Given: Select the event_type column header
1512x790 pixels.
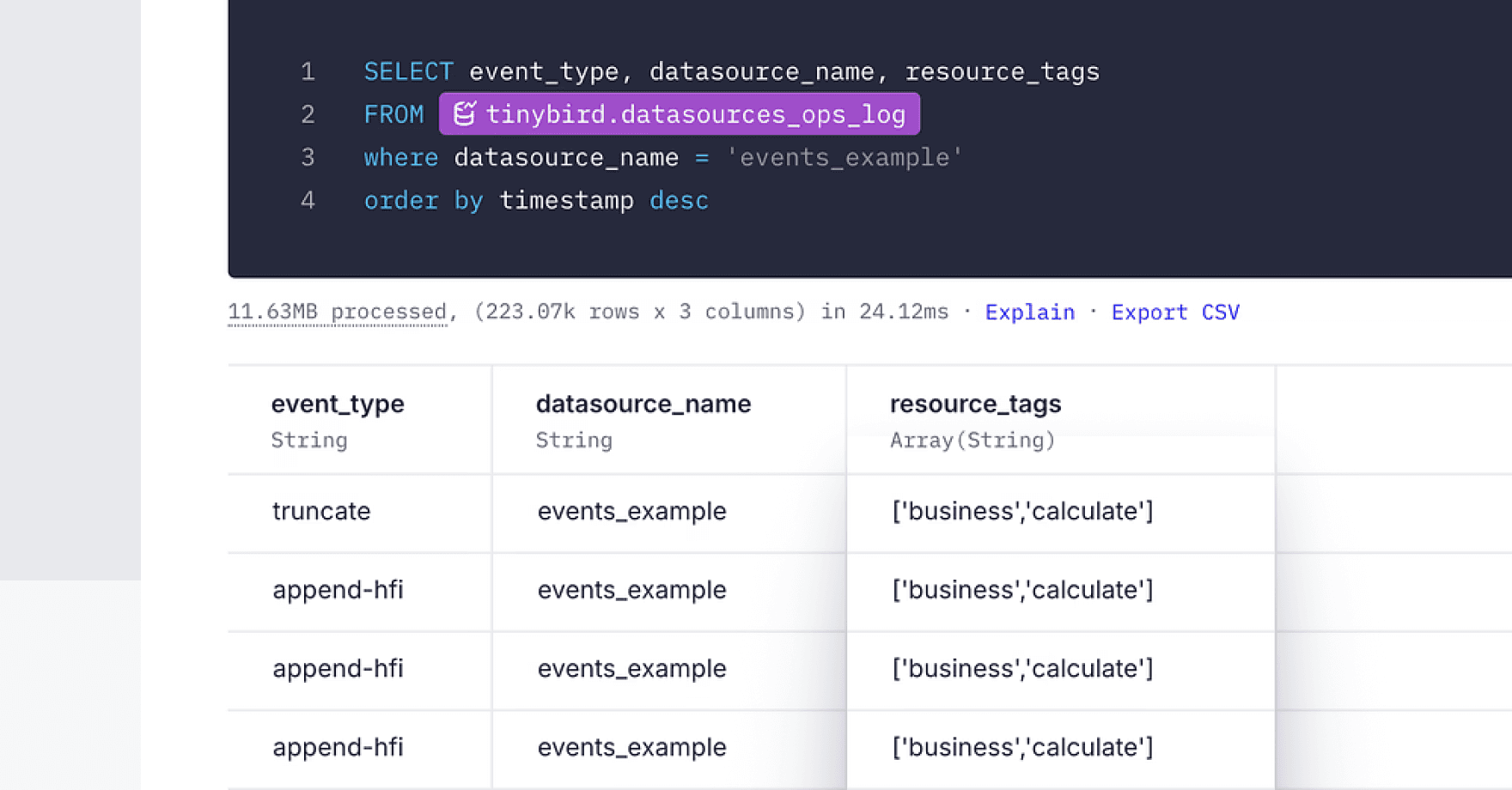Looking at the screenshot, I should (338, 404).
